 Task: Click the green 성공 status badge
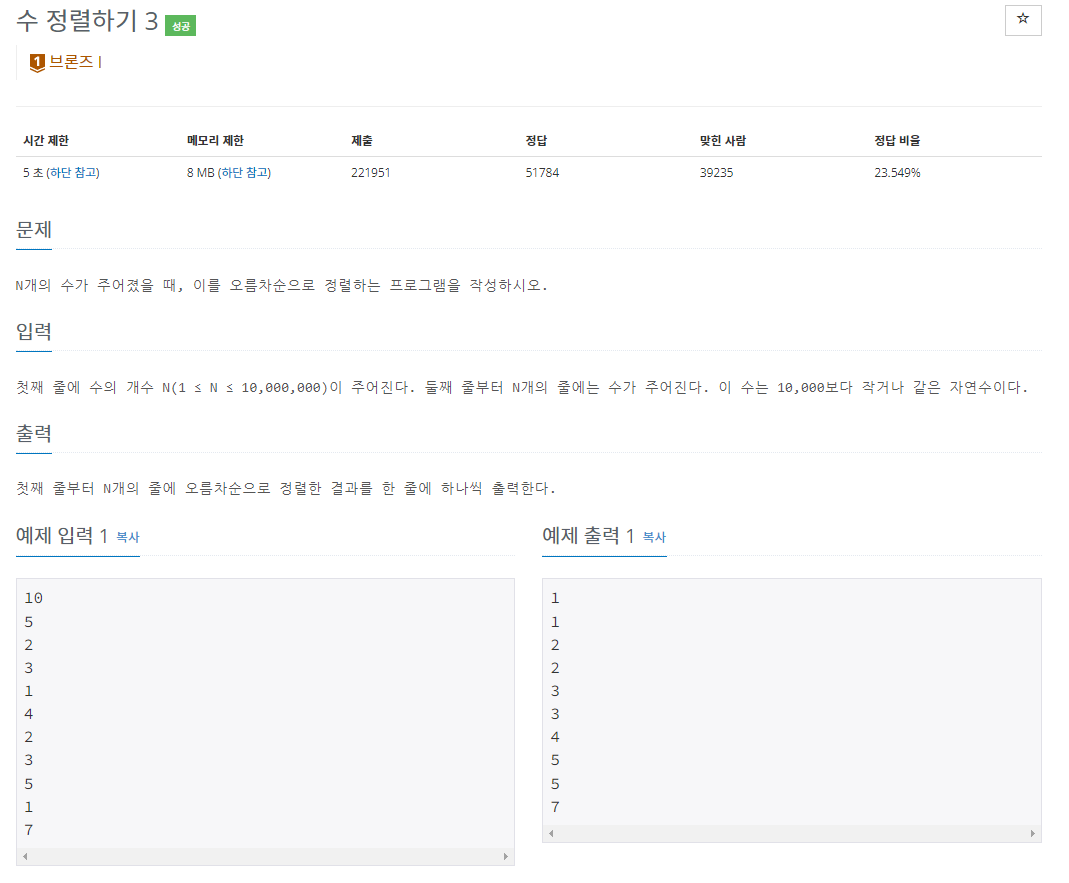pos(178,24)
